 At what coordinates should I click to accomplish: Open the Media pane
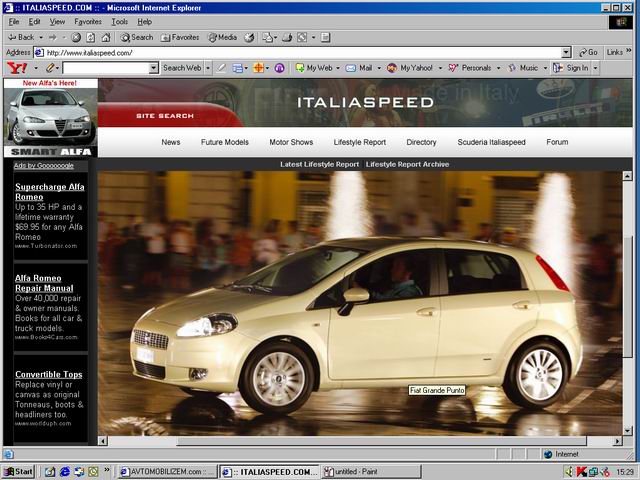point(222,38)
